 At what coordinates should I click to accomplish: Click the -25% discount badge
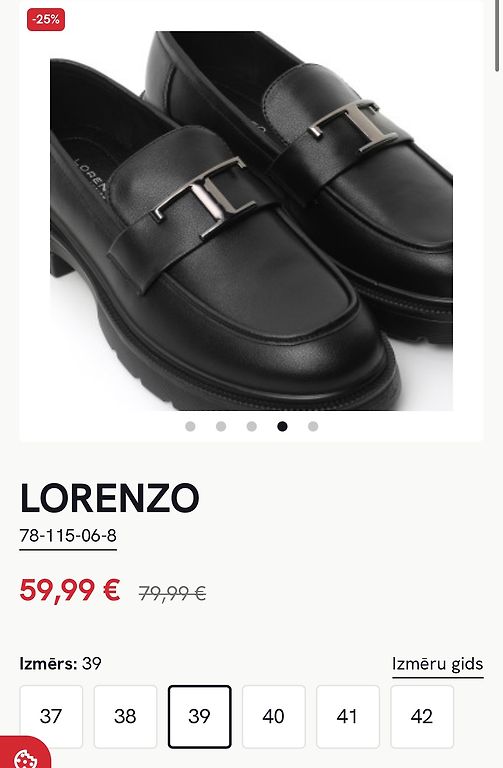46,20
